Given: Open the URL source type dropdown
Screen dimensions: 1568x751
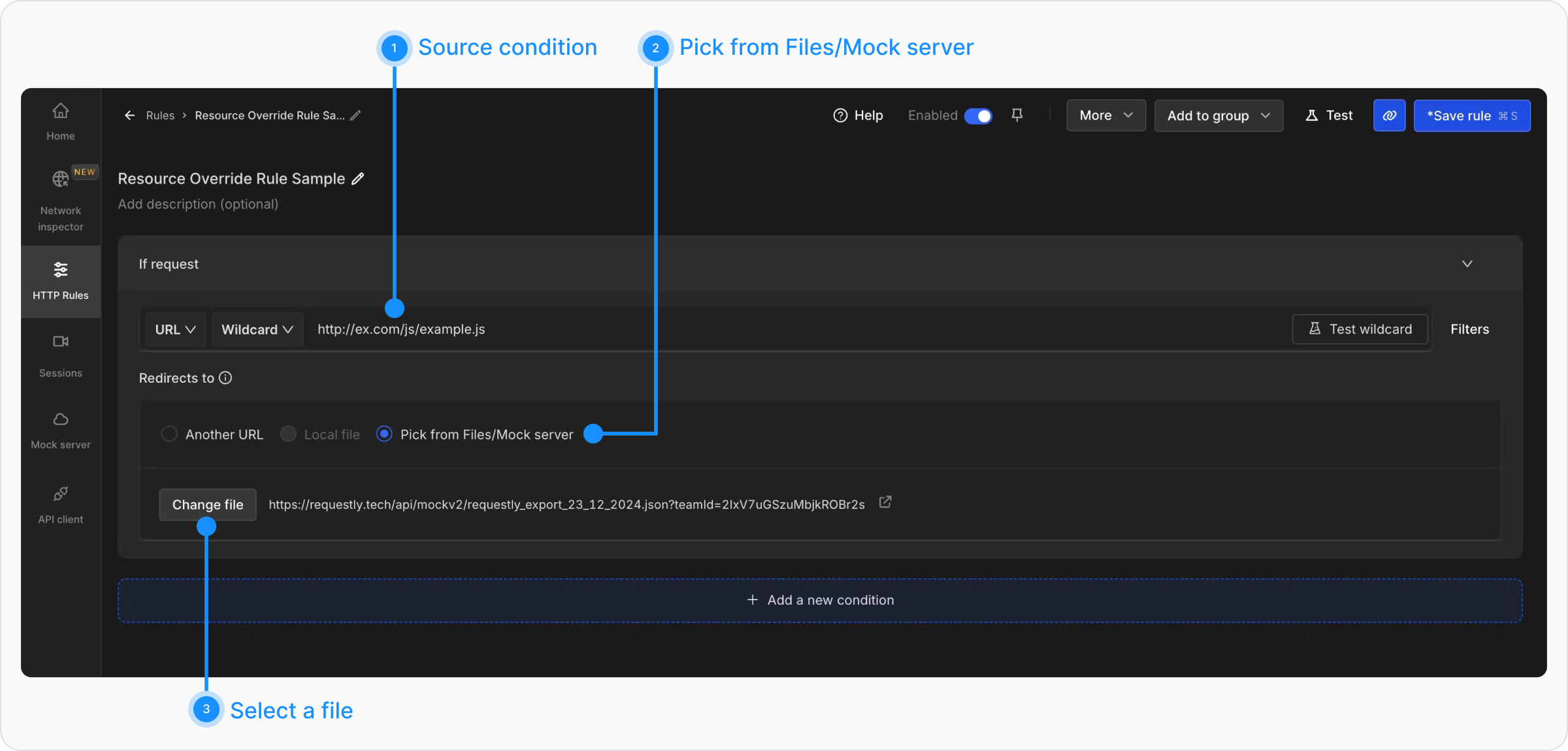Looking at the screenshot, I should point(175,330).
